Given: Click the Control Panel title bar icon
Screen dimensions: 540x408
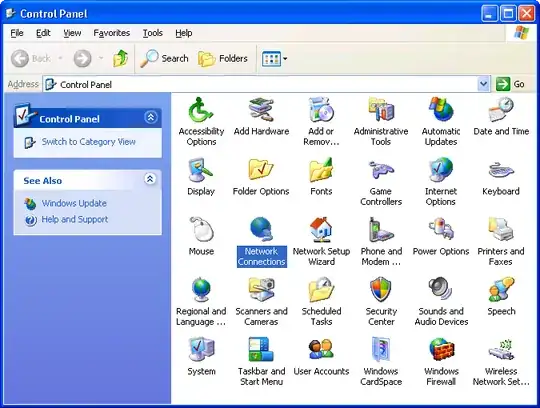Looking at the screenshot, I should click(11, 14).
